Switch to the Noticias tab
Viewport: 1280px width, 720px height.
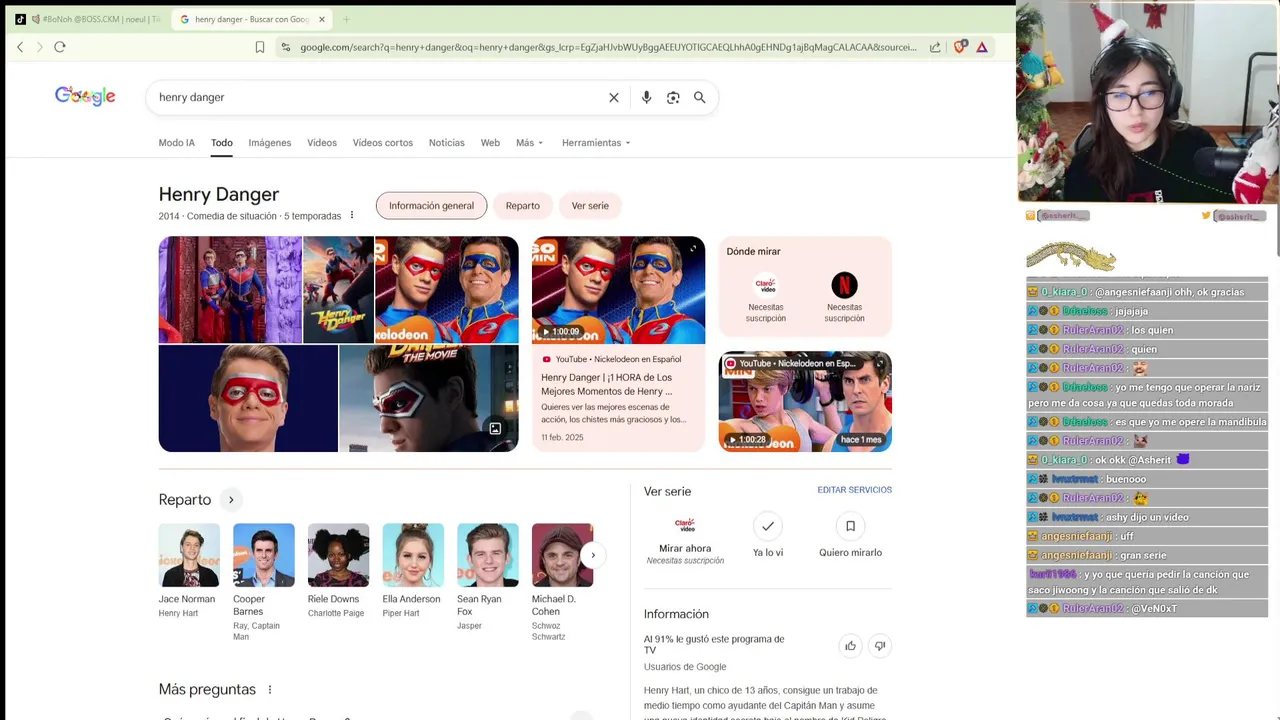[x=447, y=143]
